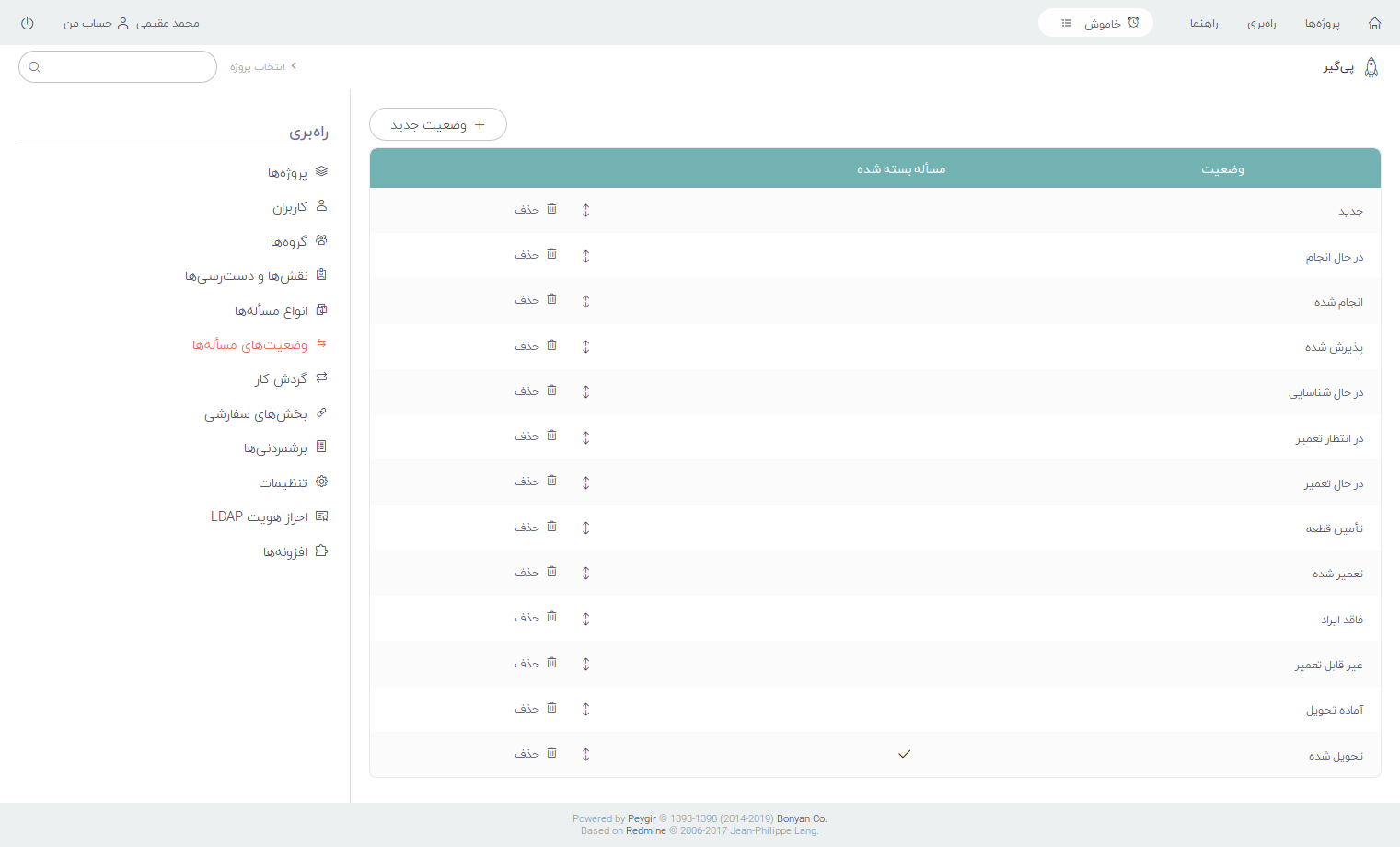Click the home icon in top bar

[x=1374, y=23]
